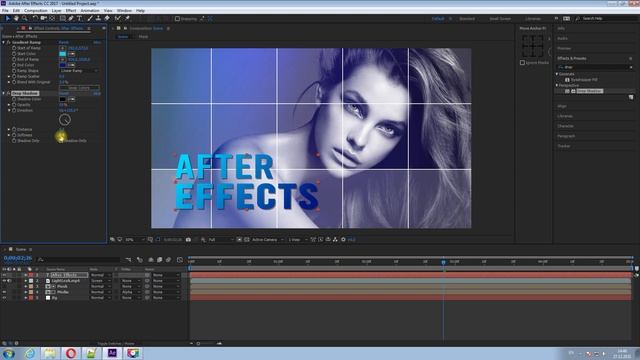Select the Selection arrow tool
The height and width of the screenshot is (360, 640).
coord(7,18)
